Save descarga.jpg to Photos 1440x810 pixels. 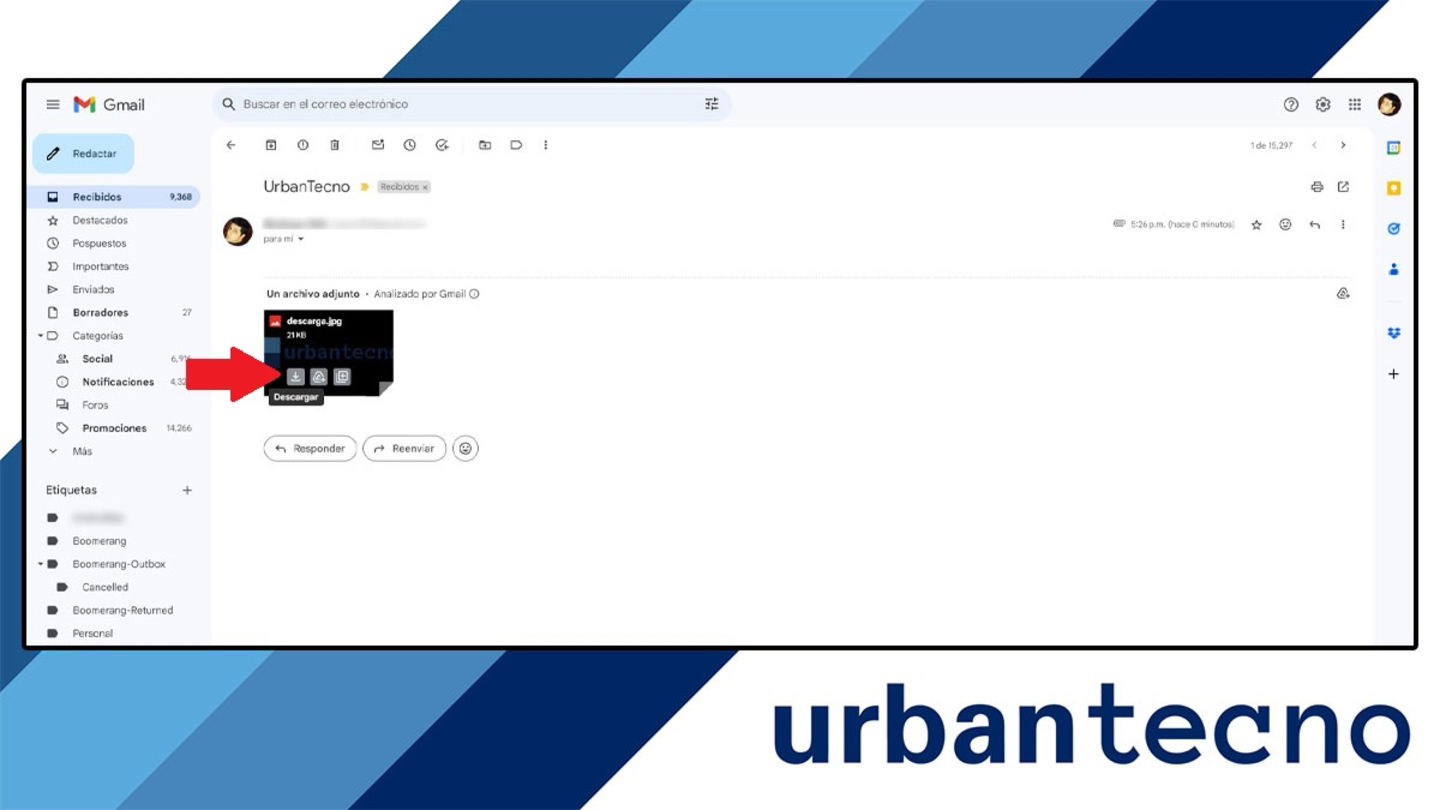(342, 377)
